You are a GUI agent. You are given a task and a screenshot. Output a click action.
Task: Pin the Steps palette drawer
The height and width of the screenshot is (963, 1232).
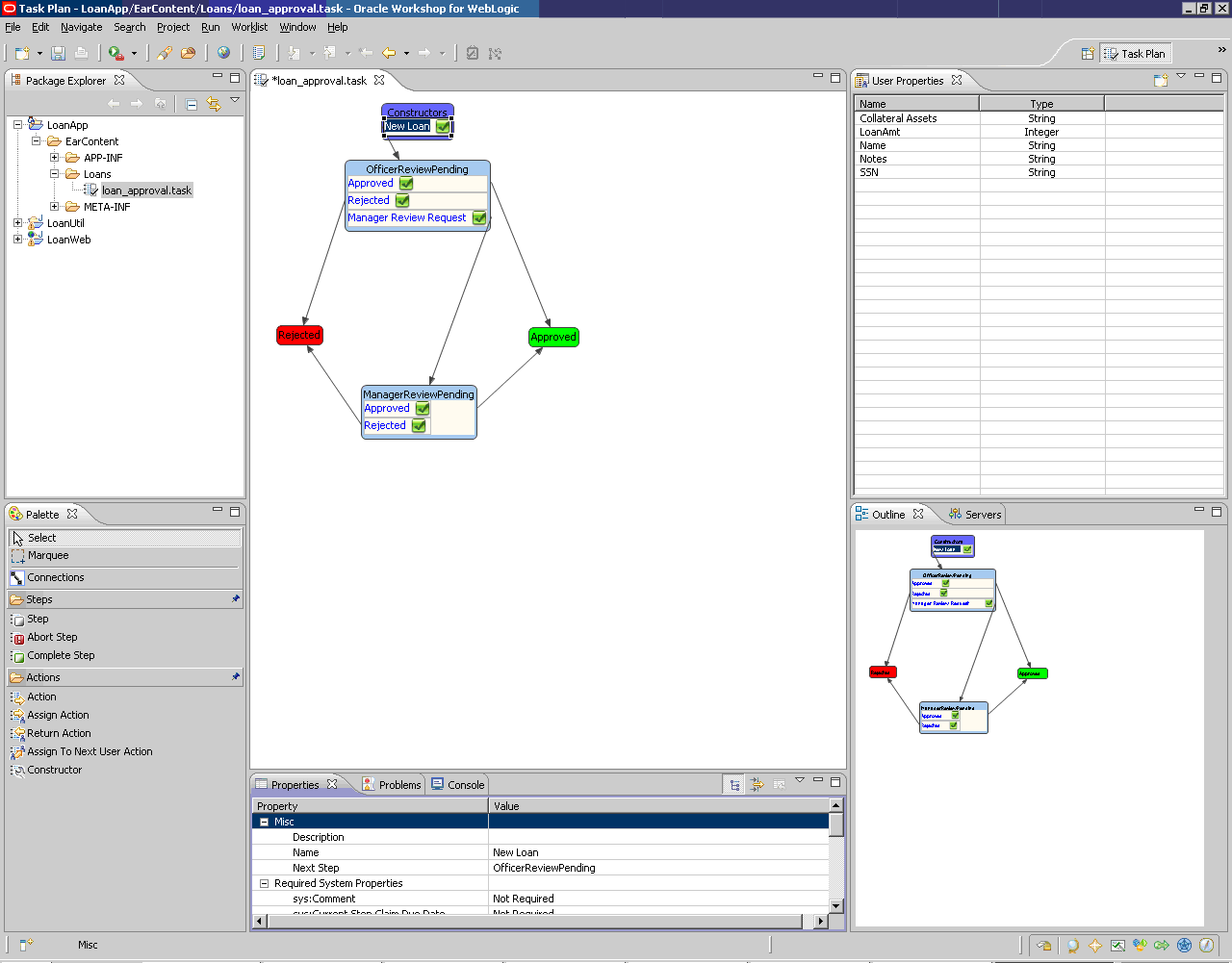coord(236,598)
